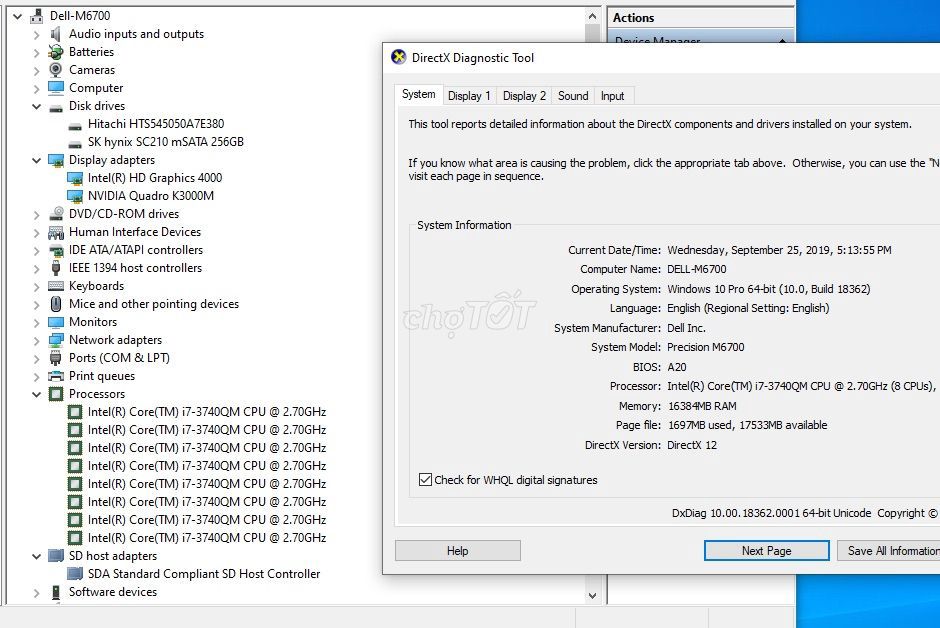940x628 pixels.
Task: Collapse the Dell-M6700 root node
Action: coord(17,16)
